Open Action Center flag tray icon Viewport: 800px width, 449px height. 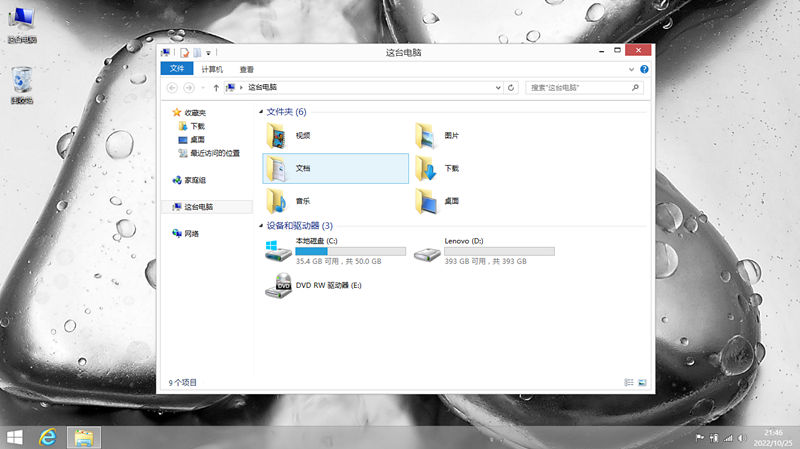(699, 438)
